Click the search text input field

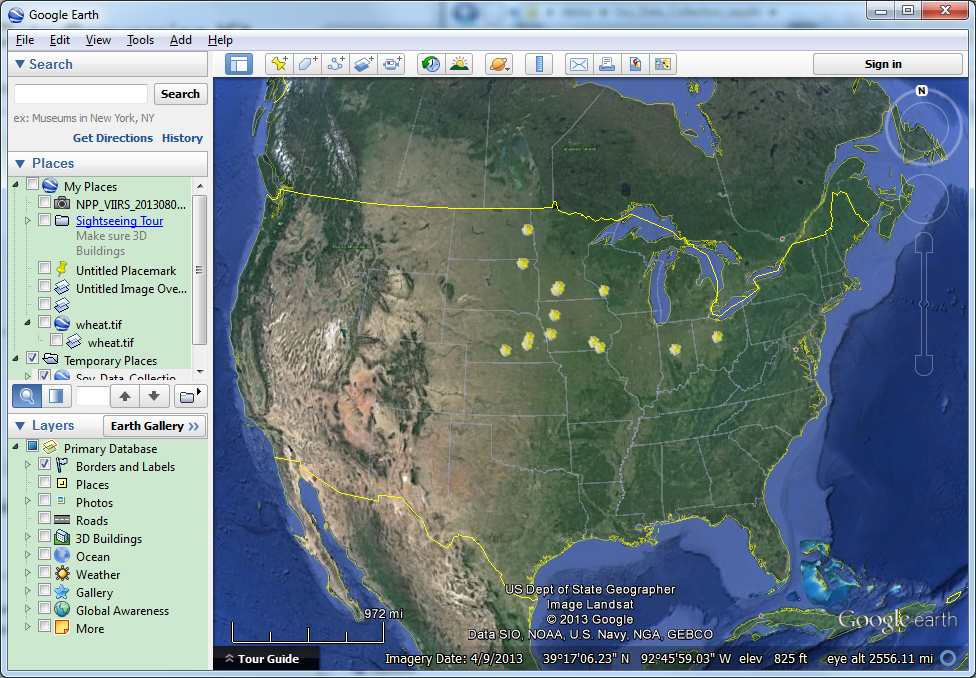[x=81, y=94]
